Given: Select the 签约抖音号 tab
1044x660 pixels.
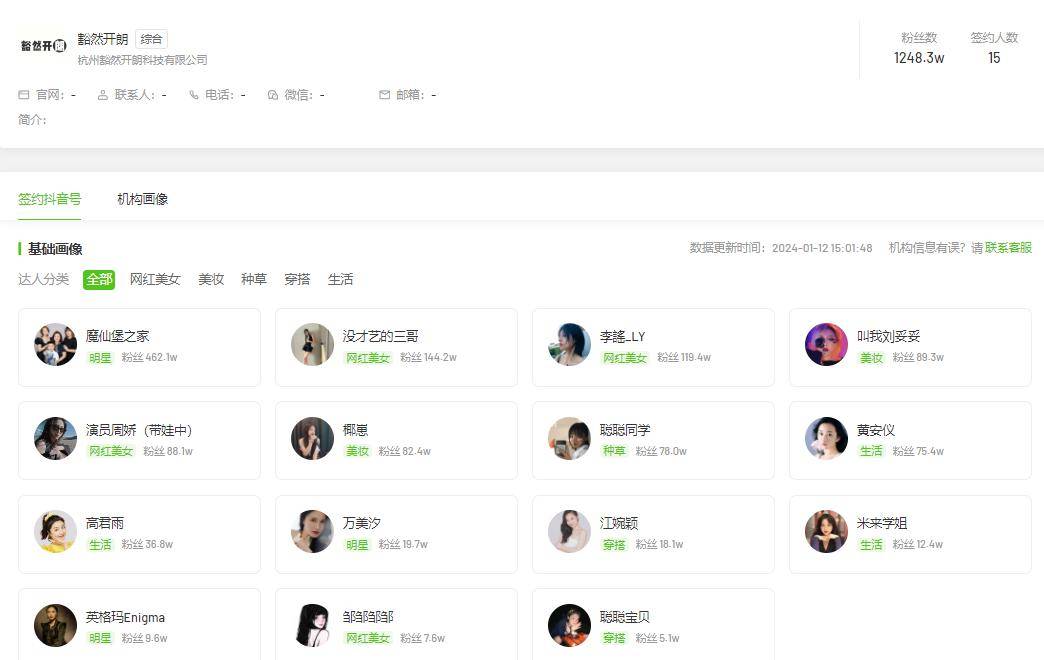Looking at the screenshot, I should tap(49, 199).
